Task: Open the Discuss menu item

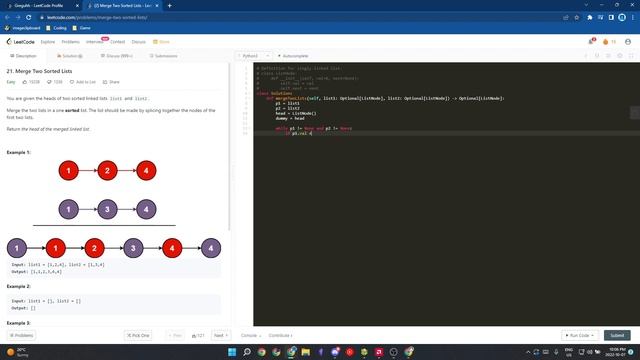Action: pyautogui.click(x=138, y=42)
